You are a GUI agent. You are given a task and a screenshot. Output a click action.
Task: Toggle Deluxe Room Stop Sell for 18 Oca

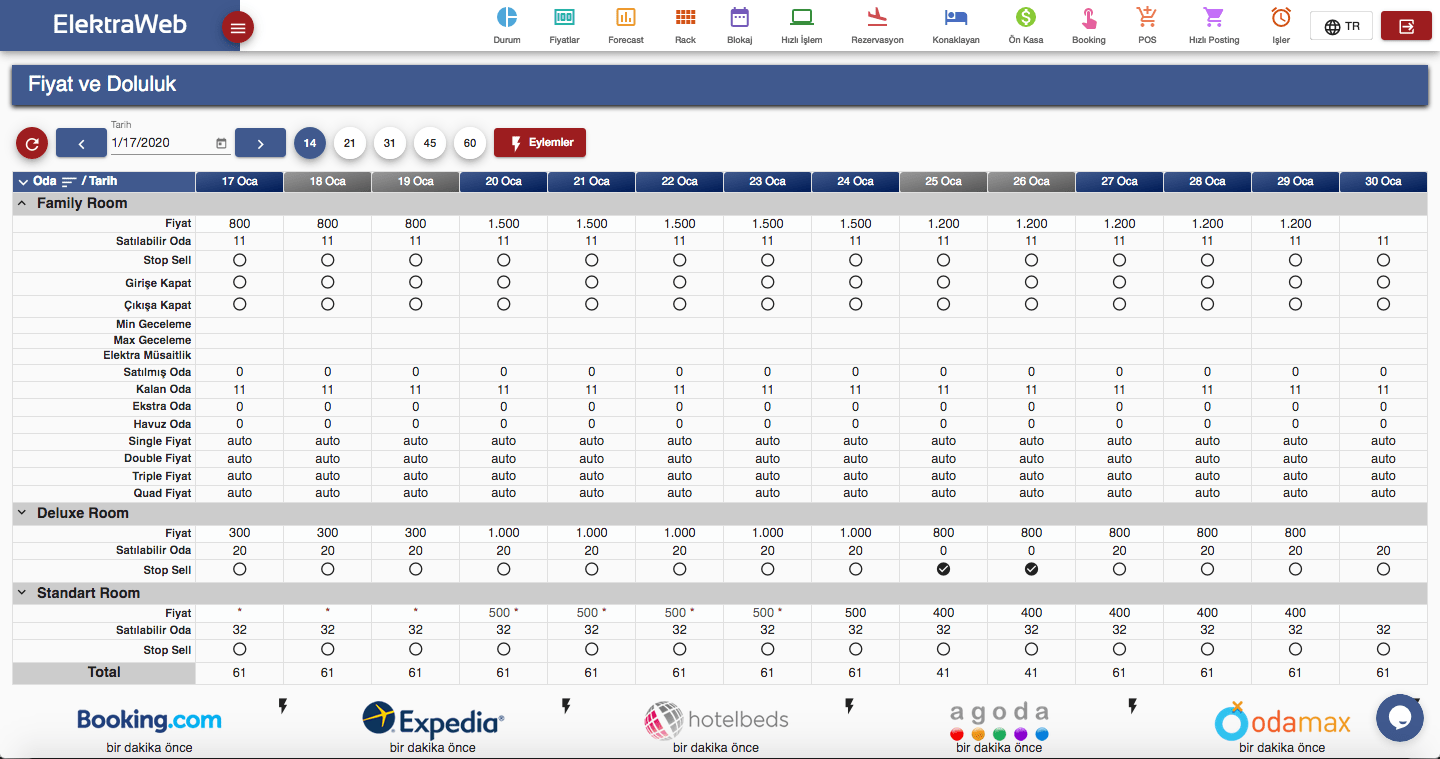(327, 569)
